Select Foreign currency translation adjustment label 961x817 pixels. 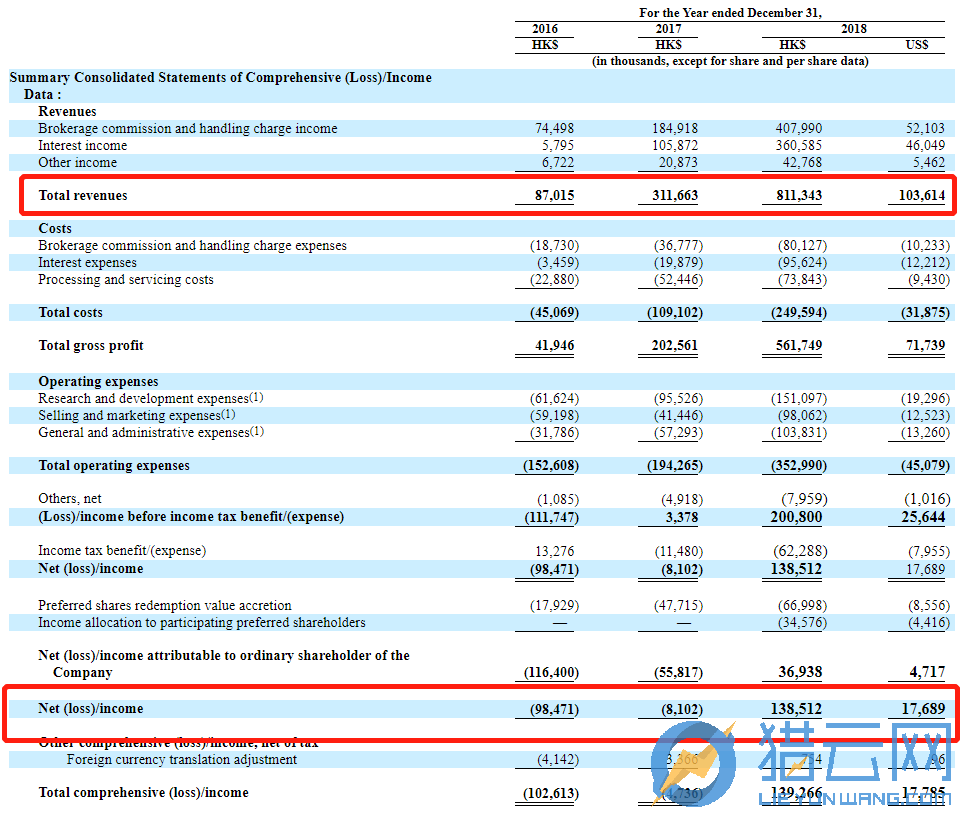tap(182, 760)
